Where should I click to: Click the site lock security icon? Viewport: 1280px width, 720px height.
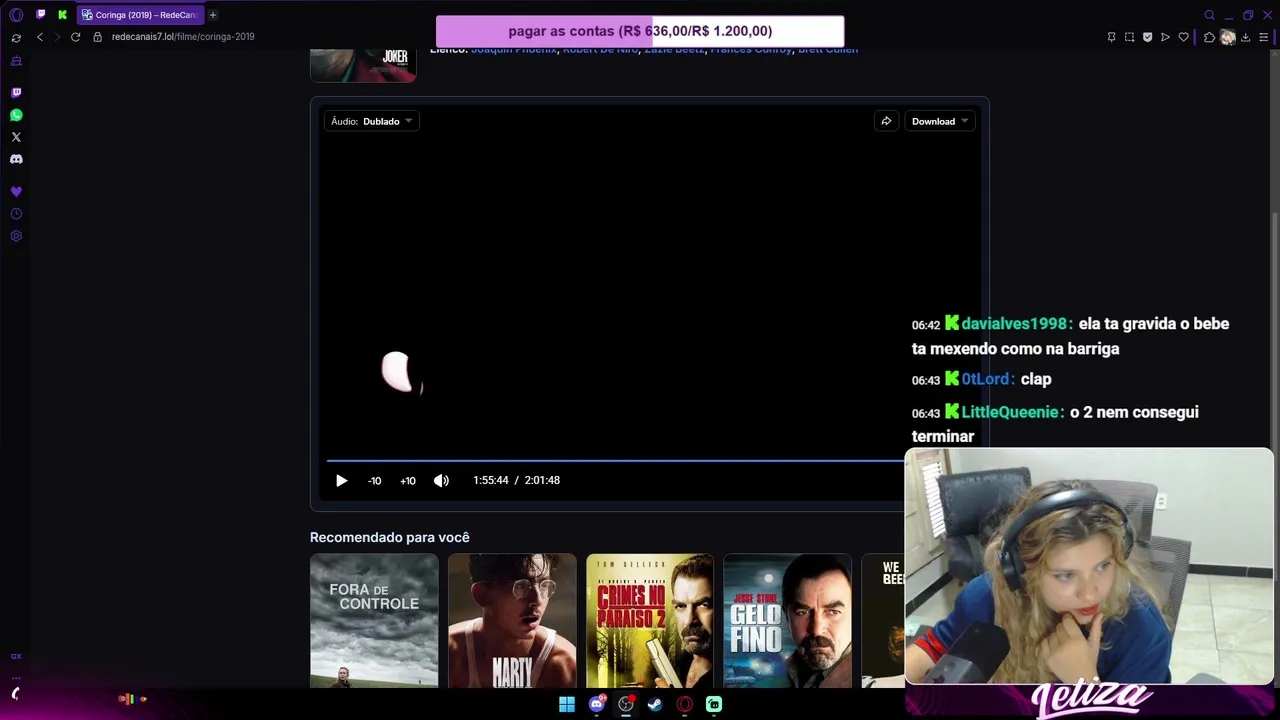click(98, 37)
